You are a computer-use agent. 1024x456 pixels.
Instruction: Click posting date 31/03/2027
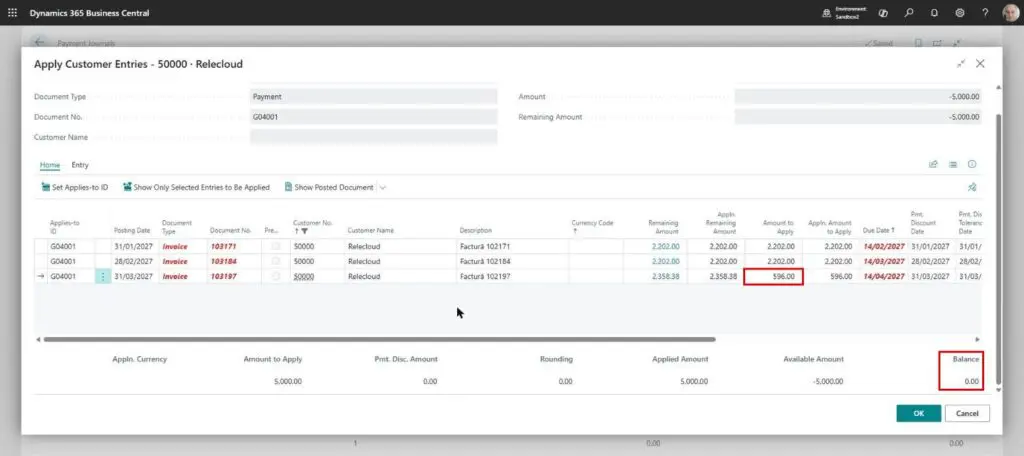click(133, 276)
